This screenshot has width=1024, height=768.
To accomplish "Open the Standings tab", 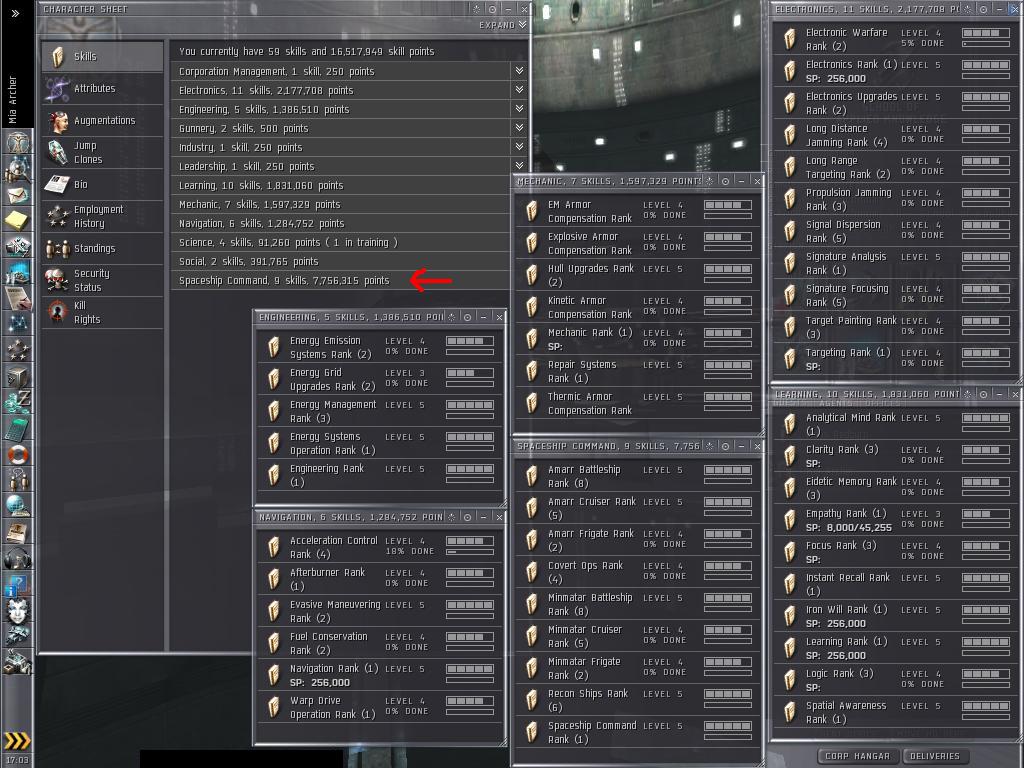I will (103, 248).
